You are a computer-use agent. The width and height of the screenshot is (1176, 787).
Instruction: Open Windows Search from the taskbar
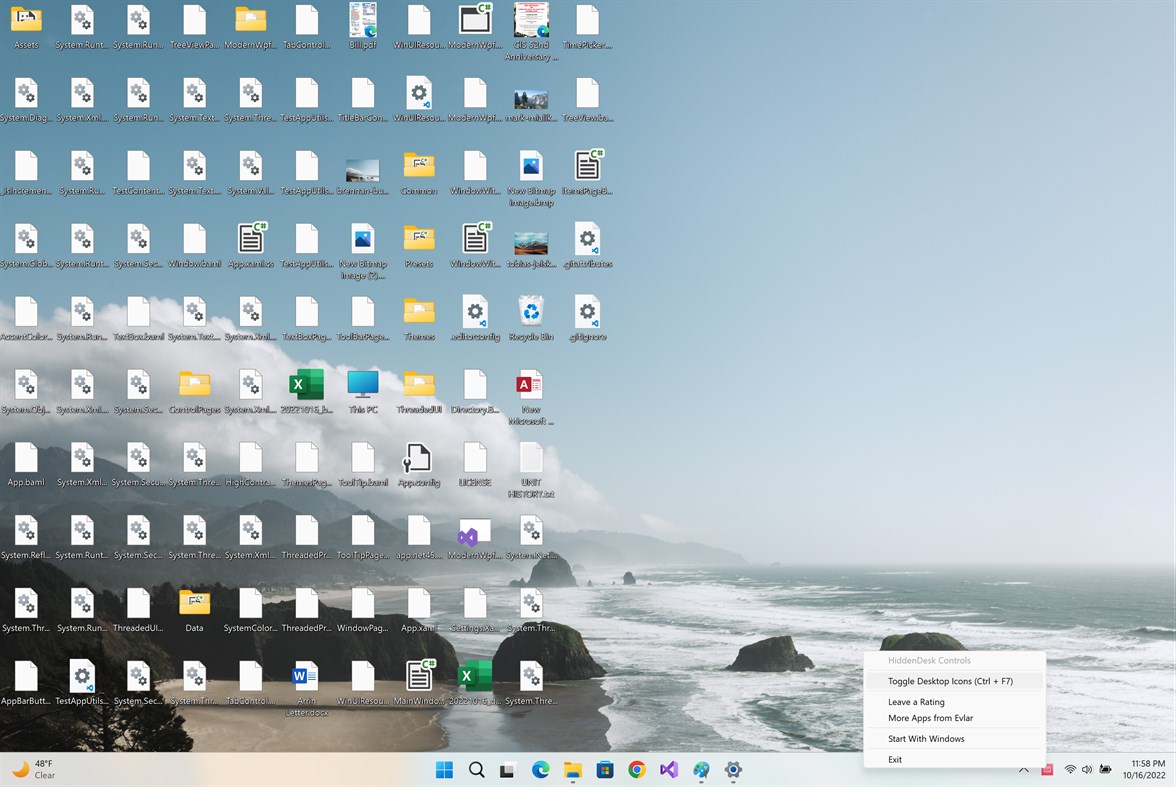(x=477, y=770)
